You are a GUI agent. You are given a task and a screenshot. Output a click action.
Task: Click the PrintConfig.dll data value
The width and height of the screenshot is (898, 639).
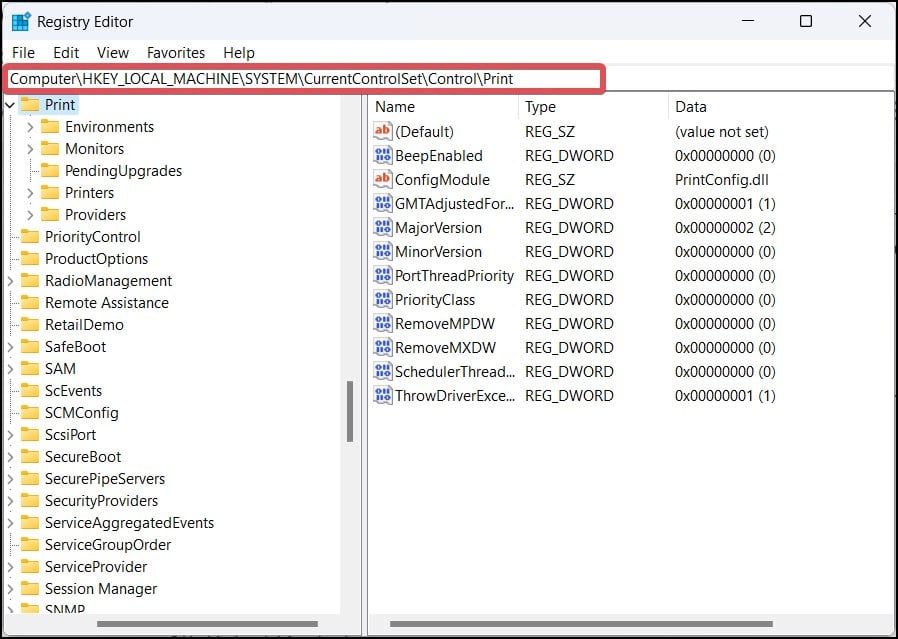722,180
